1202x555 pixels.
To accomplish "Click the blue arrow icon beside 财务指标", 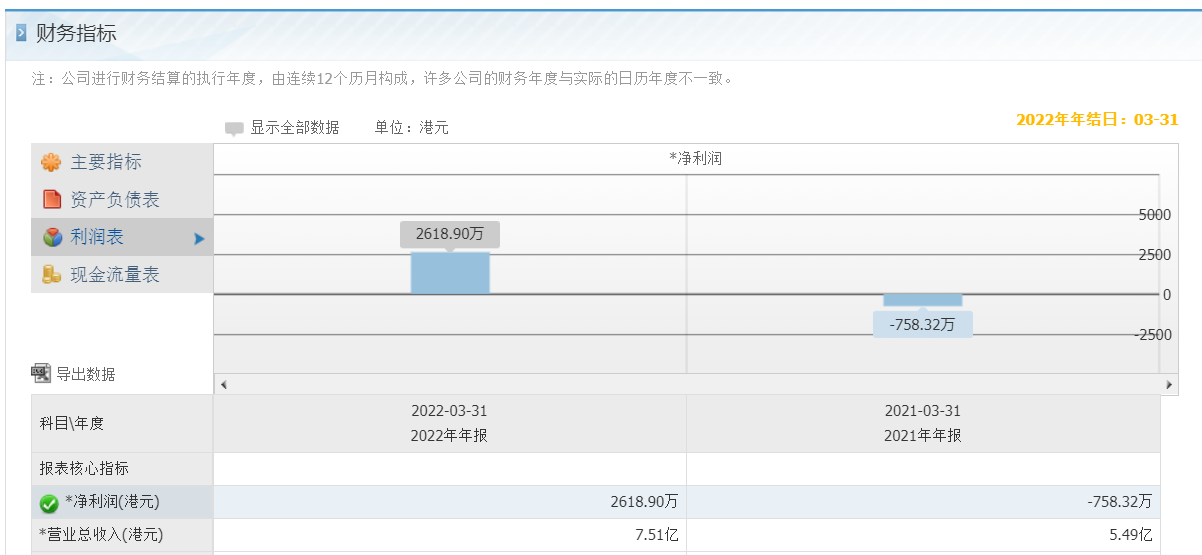I will pyautogui.click(x=21, y=34).
